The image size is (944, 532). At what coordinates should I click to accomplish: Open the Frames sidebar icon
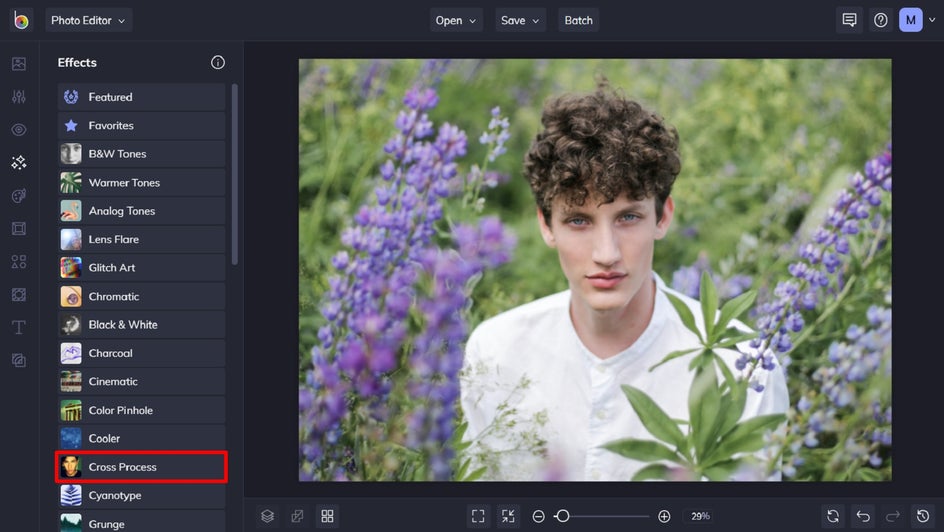[x=19, y=229]
